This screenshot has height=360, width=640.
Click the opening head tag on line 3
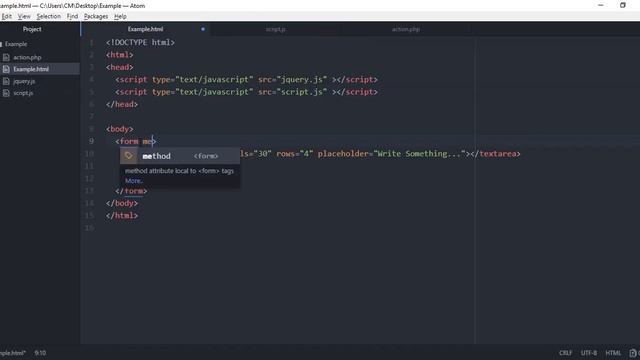point(120,67)
